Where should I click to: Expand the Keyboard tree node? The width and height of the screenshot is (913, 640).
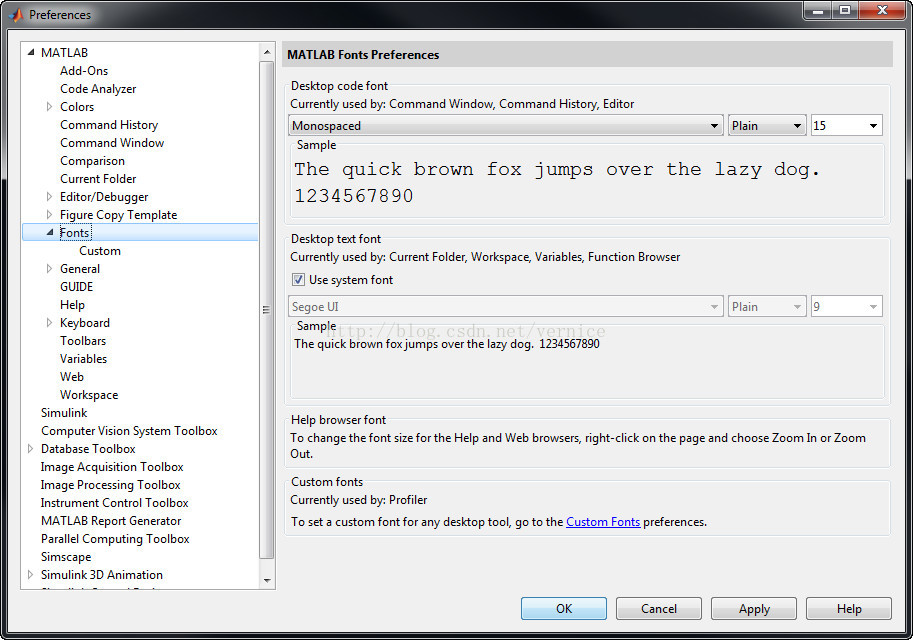[49, 323]
